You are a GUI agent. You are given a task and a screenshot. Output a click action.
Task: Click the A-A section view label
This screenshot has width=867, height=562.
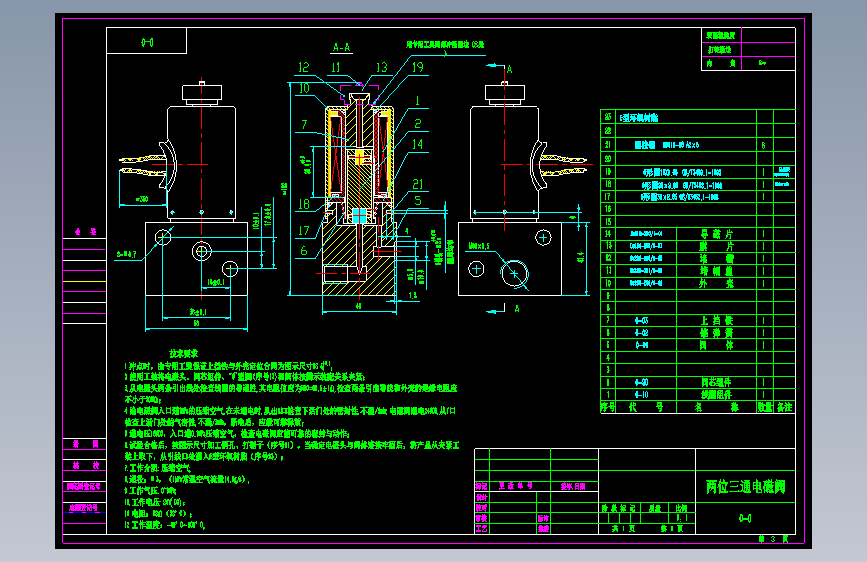[x=341, y=48]
